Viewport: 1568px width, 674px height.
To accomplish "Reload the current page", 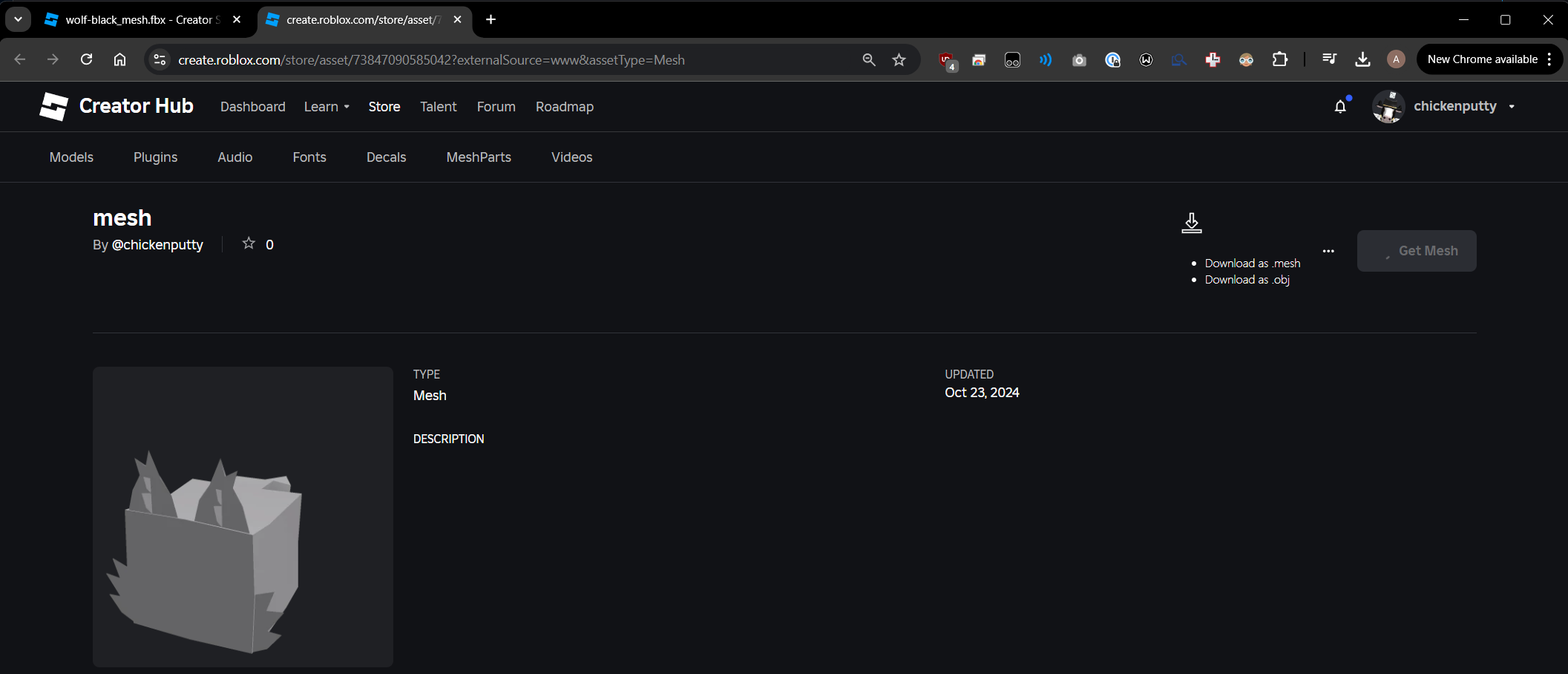I will (86, 59).
